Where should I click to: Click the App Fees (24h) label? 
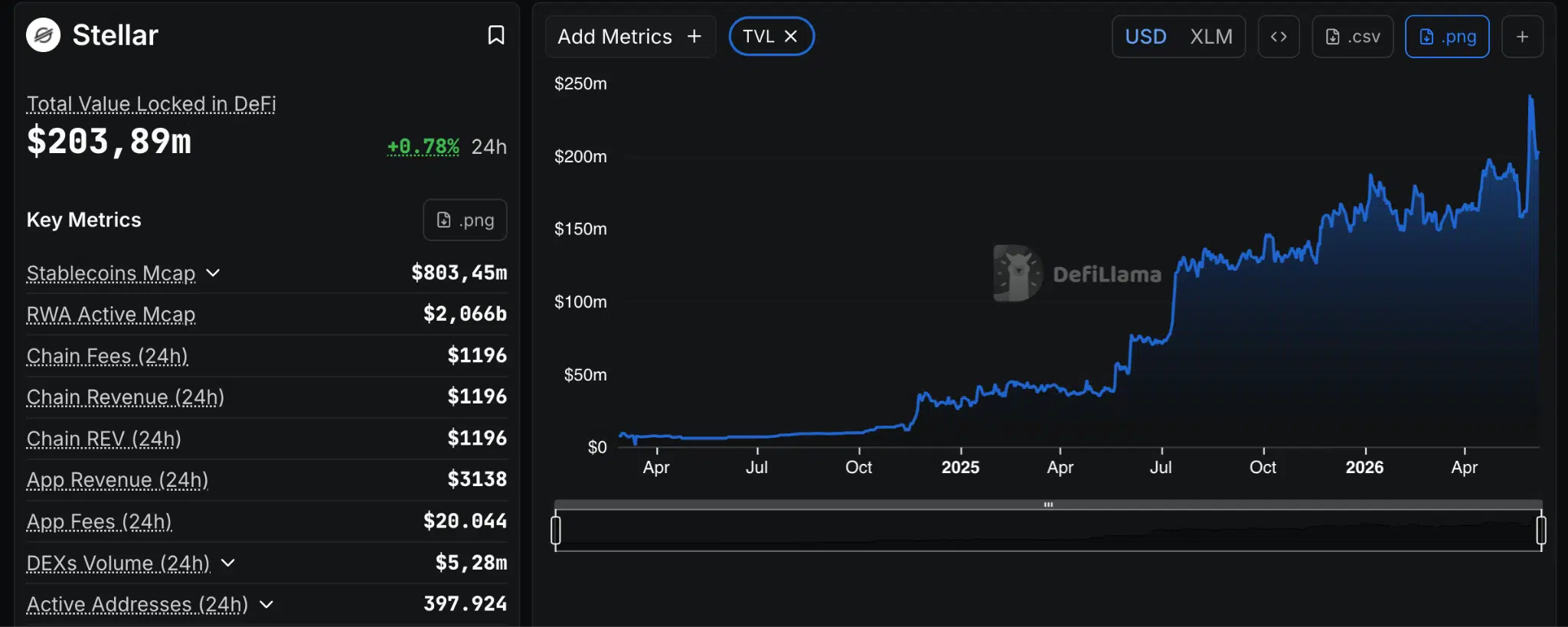pos(100,522)
